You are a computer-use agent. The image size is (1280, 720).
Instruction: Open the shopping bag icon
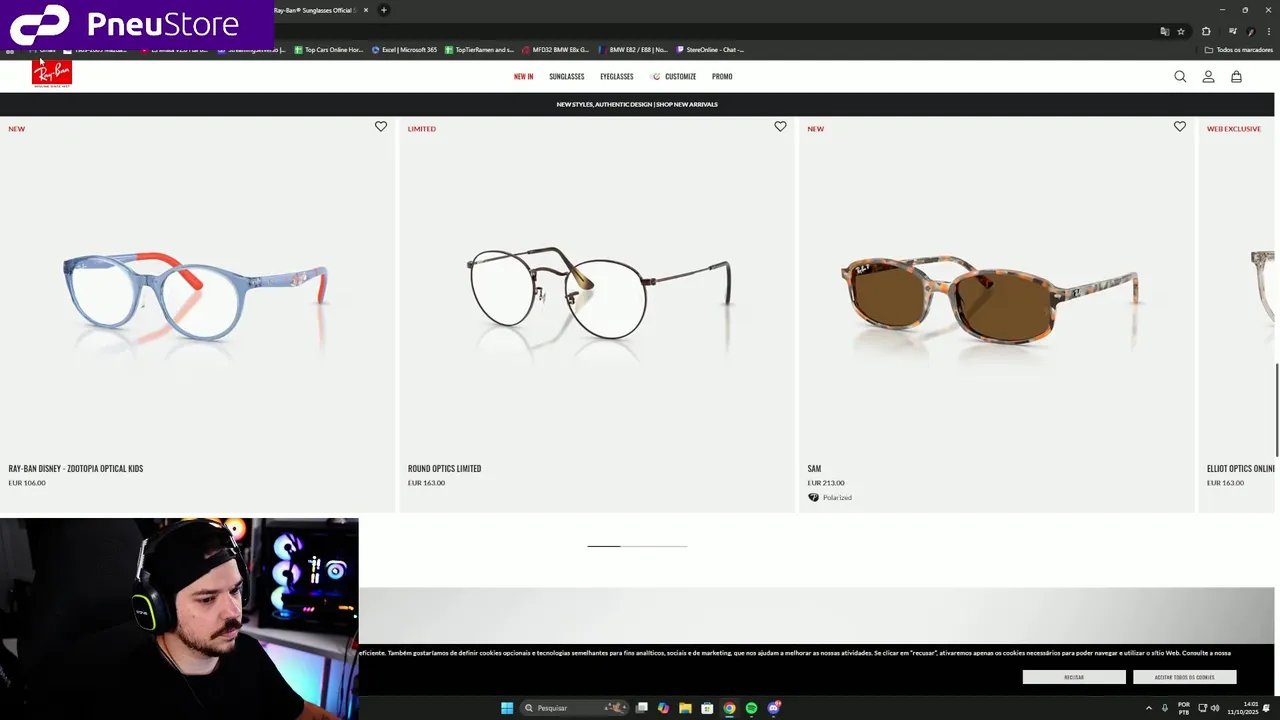pyautogui.click(x=1236, y=77)
